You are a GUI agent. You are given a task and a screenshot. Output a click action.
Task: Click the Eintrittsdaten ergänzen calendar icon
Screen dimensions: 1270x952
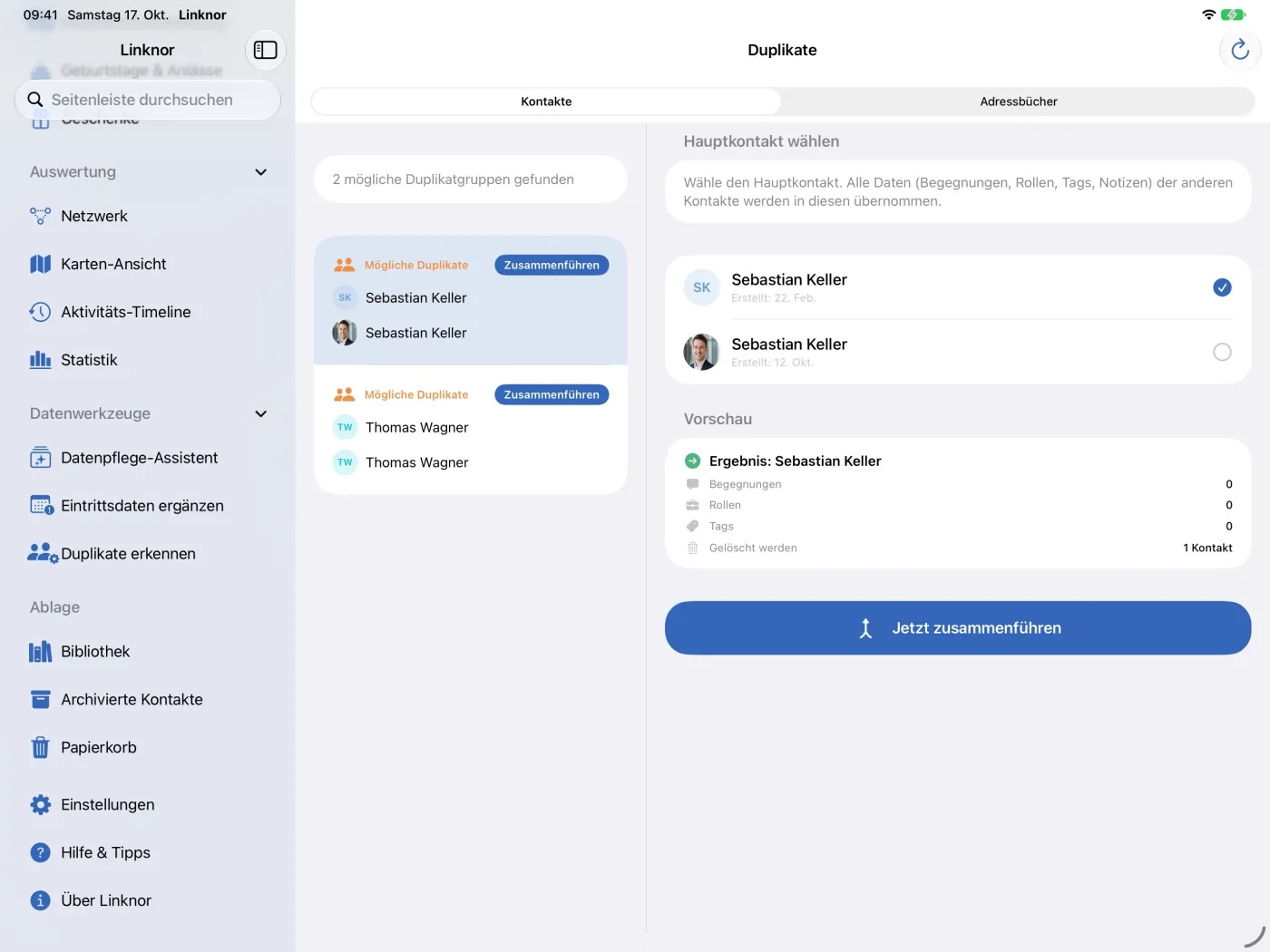[x=41, y=506]
